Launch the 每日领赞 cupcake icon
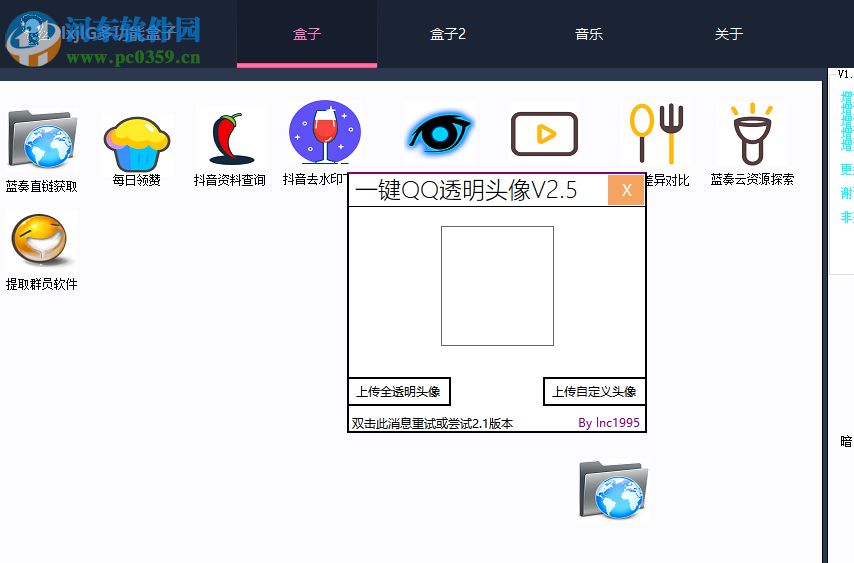 point(137,144)
